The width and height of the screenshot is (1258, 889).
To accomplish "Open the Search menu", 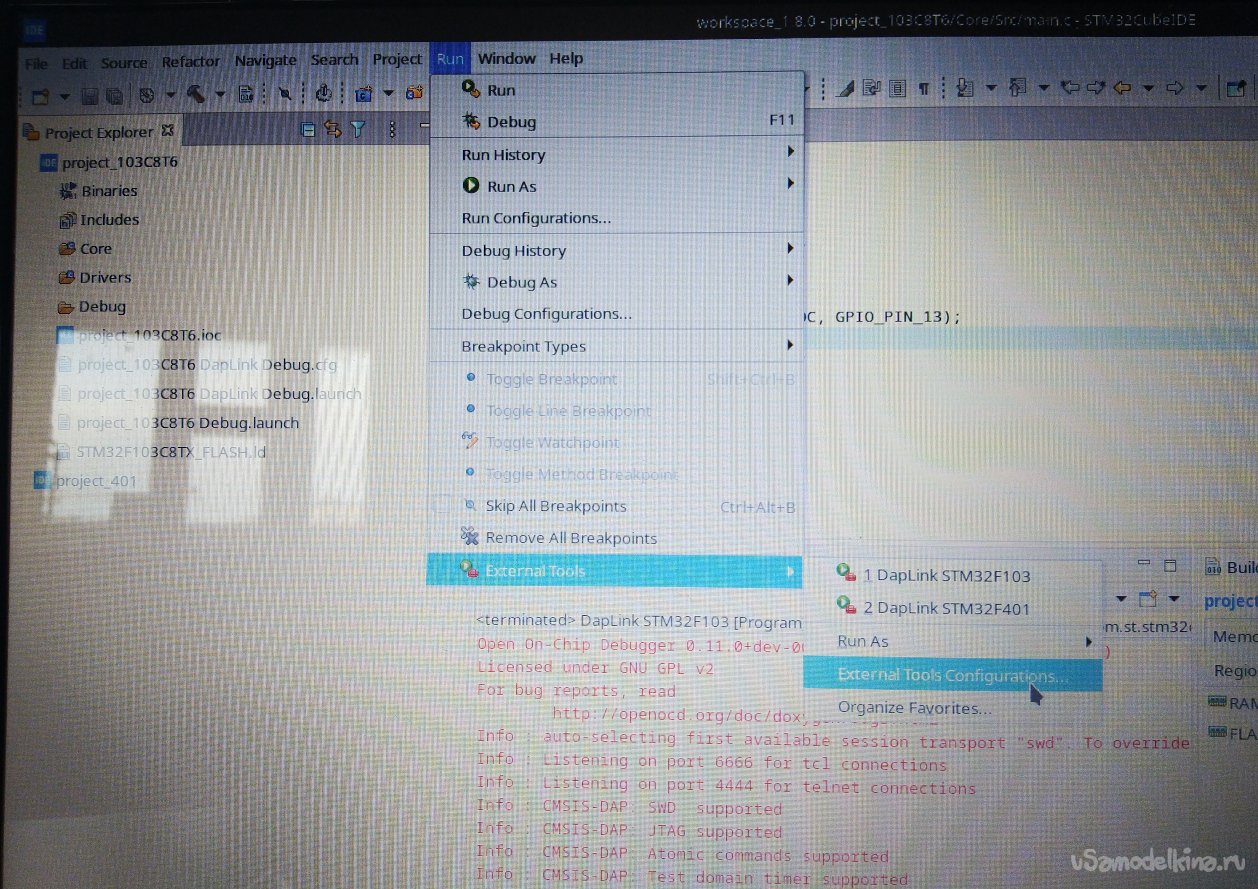I will [x=335, y=59].
